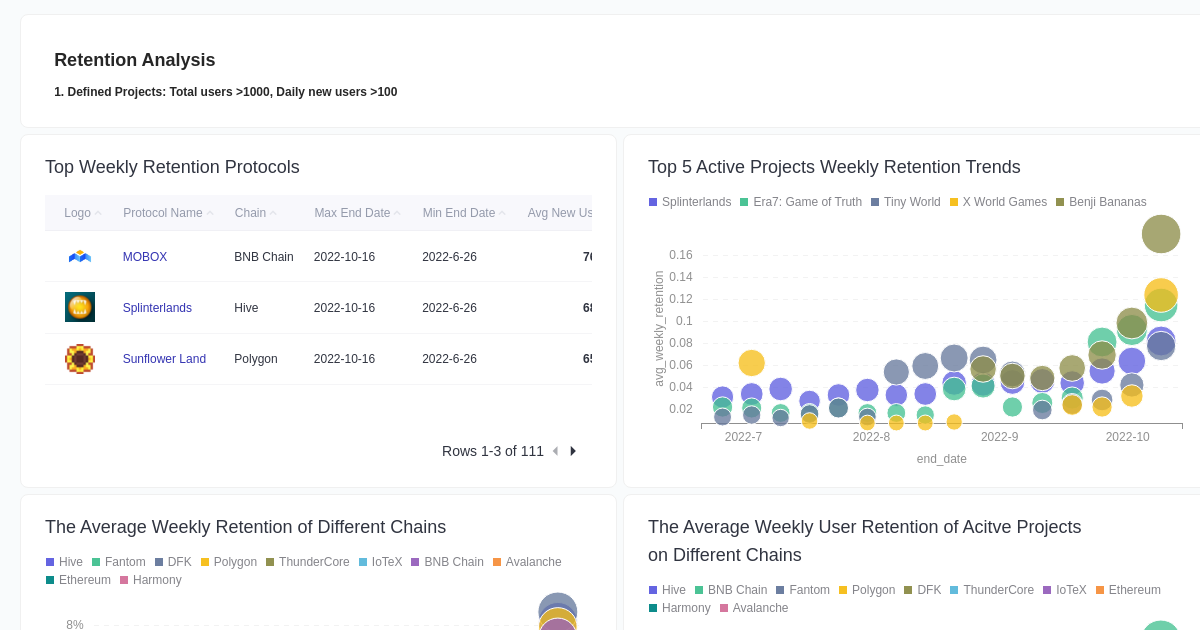Click the largest bubble in retention trends chart

pos(1161,234)
